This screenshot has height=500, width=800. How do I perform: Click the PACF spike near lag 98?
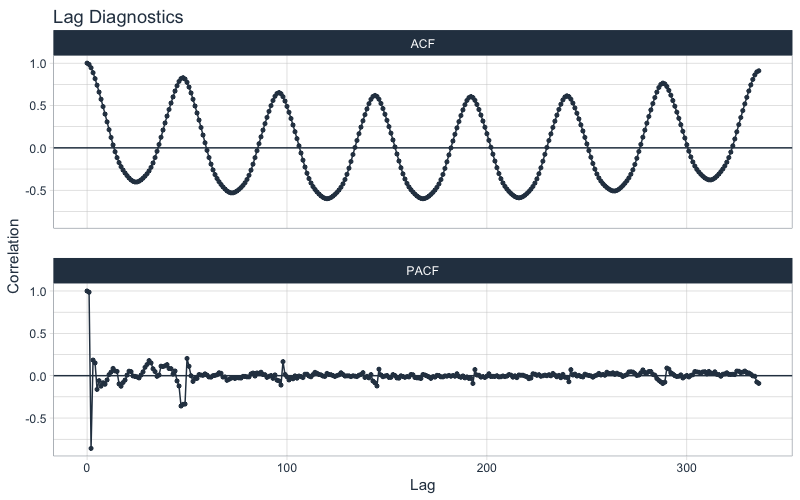pyautogui.click(x=283, y=362)
